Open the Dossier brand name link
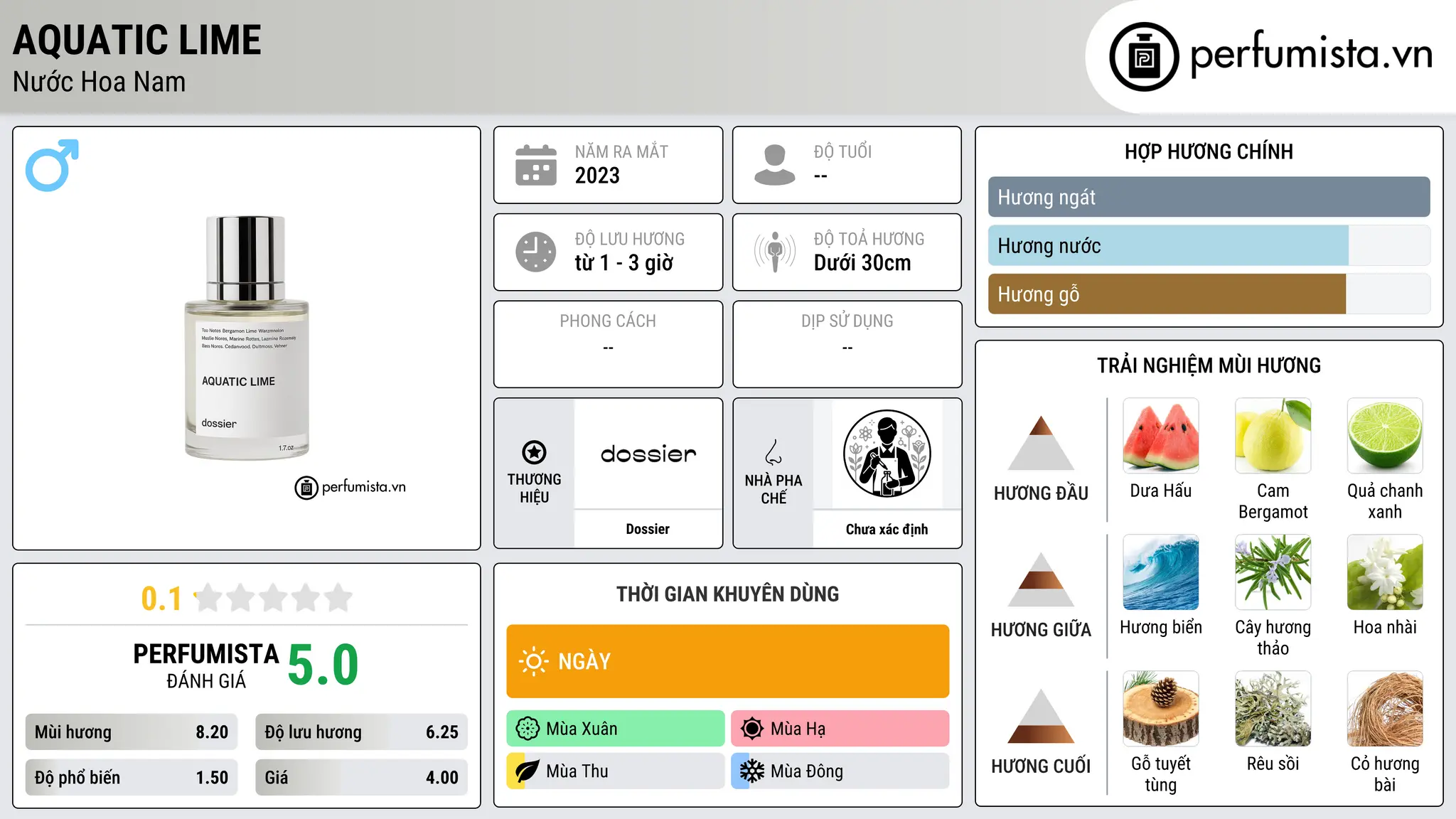This screenshot has width=1456, height=819. coord(648,529)
